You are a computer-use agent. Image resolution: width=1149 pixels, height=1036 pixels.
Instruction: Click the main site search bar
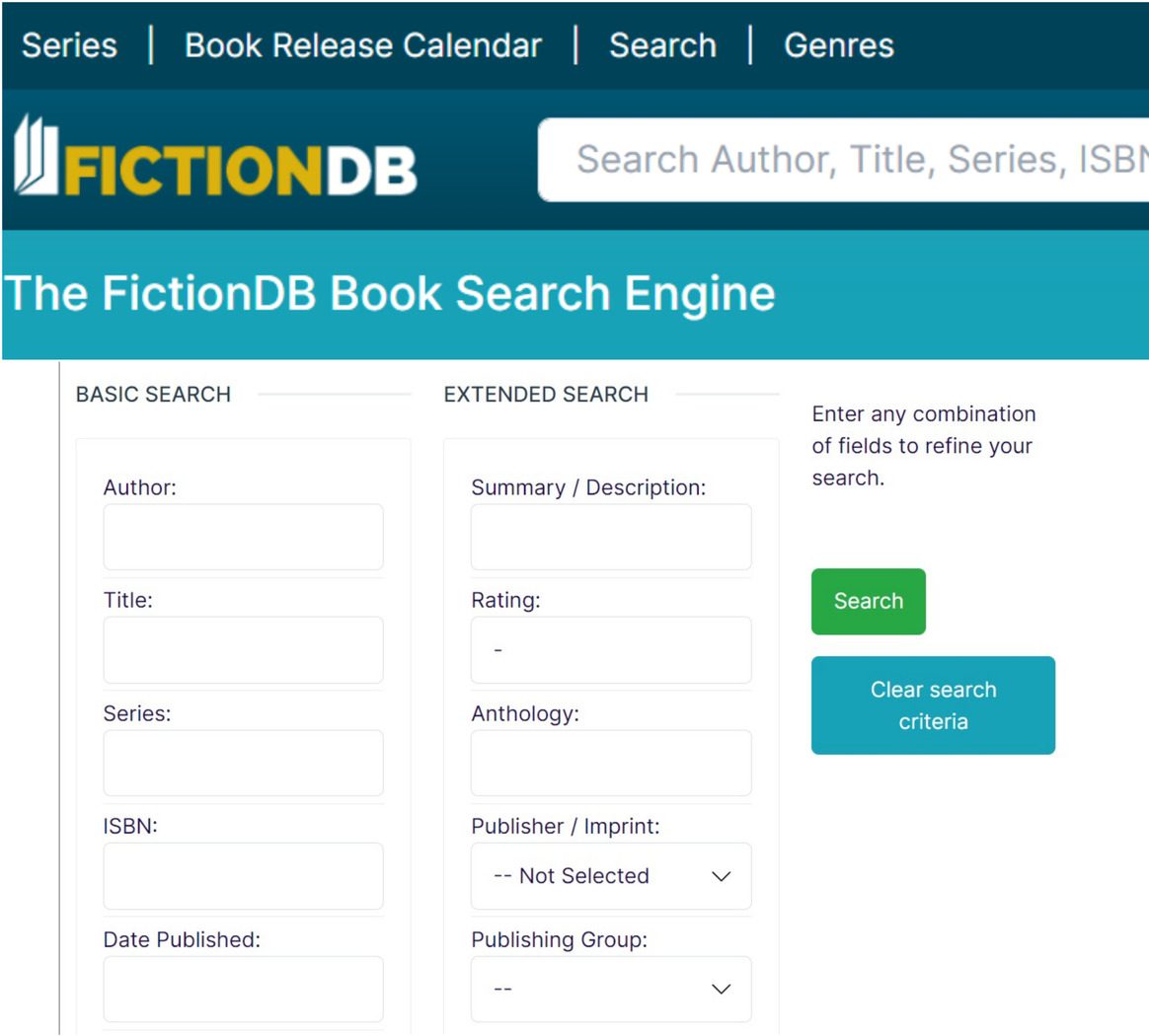[849, 158]
